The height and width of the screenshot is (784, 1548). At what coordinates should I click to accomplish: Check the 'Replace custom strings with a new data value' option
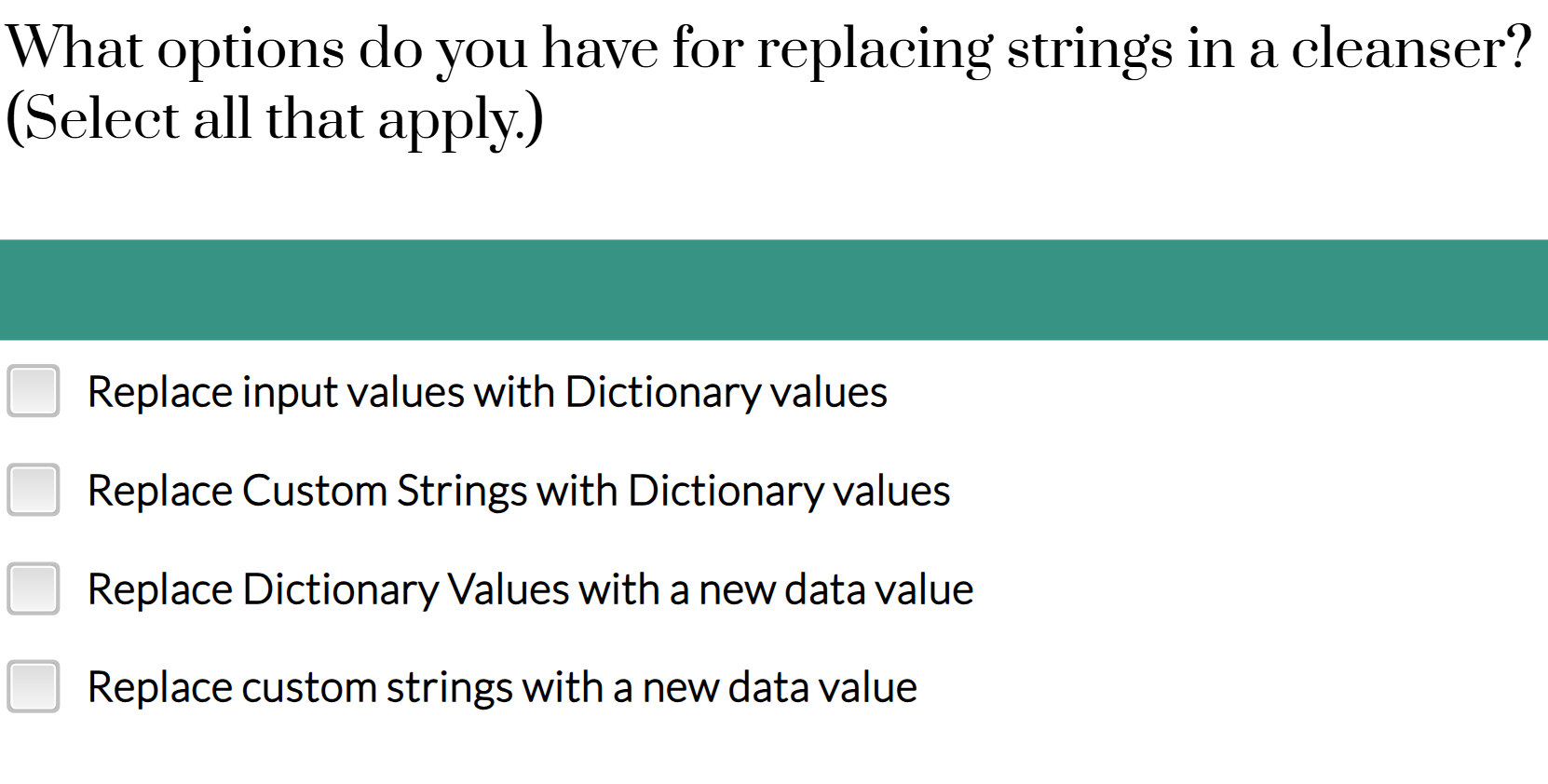pos(34,686)
